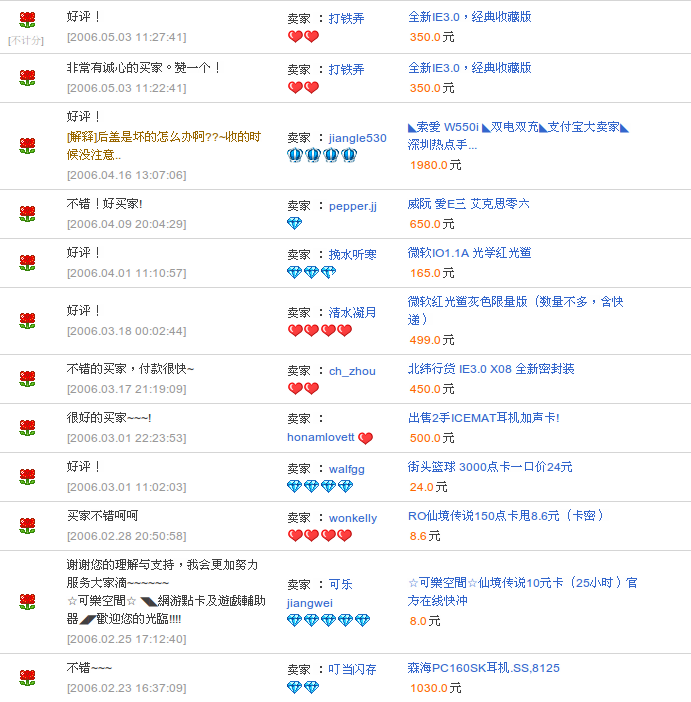Image resolution: width=691 pixels, height=702 pixels.
Task: Open the 街头篮球 3000点卡 item link
Action: point(490,467)
